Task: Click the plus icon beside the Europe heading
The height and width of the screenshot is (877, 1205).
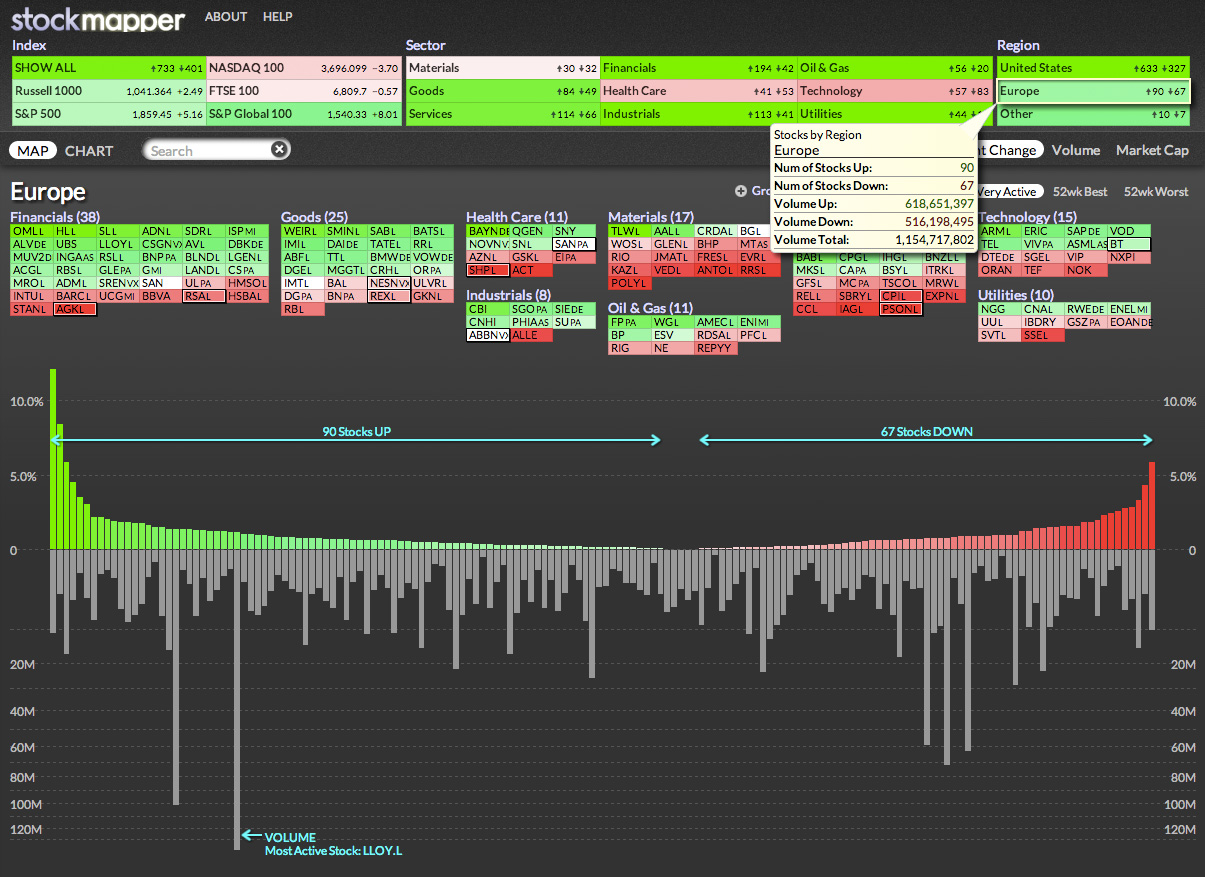Action: pyautogui.click(x=741, y=191)
